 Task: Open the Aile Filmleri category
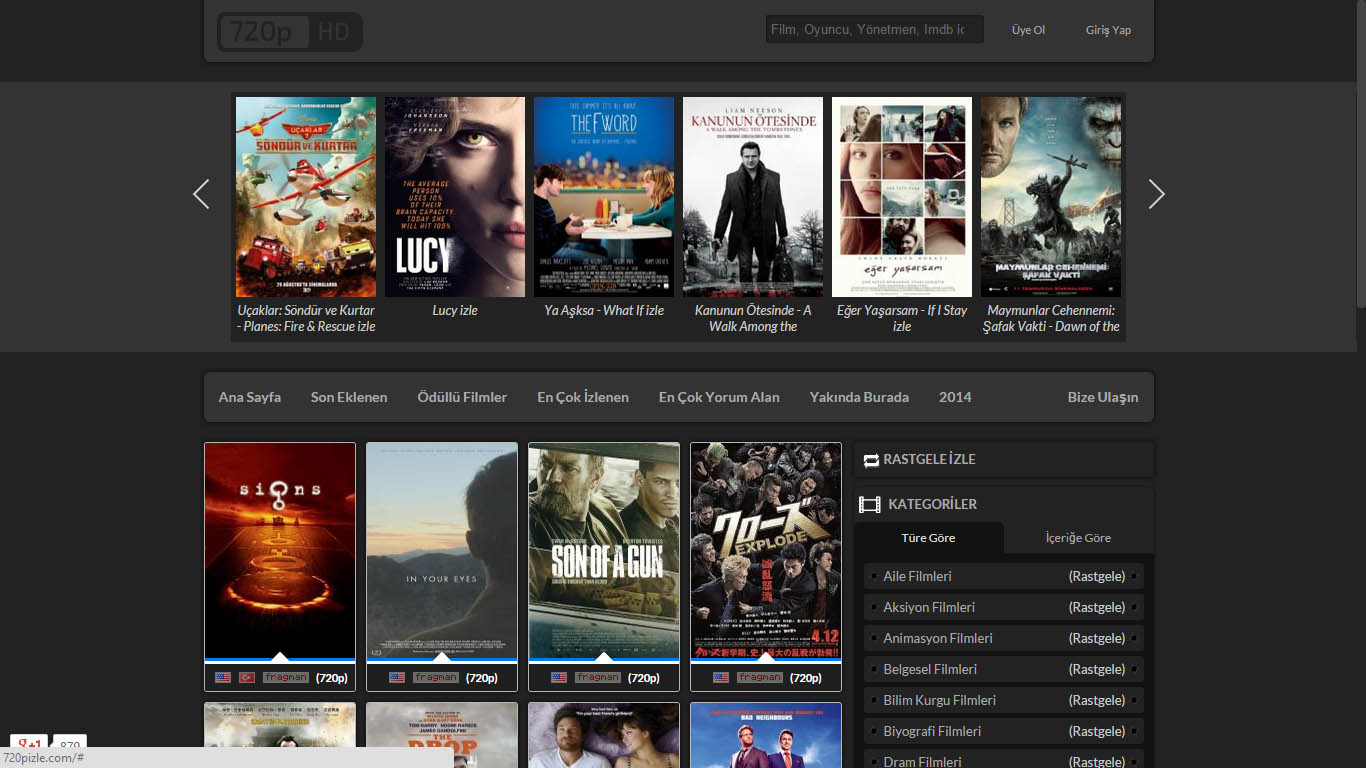[917, 576]
